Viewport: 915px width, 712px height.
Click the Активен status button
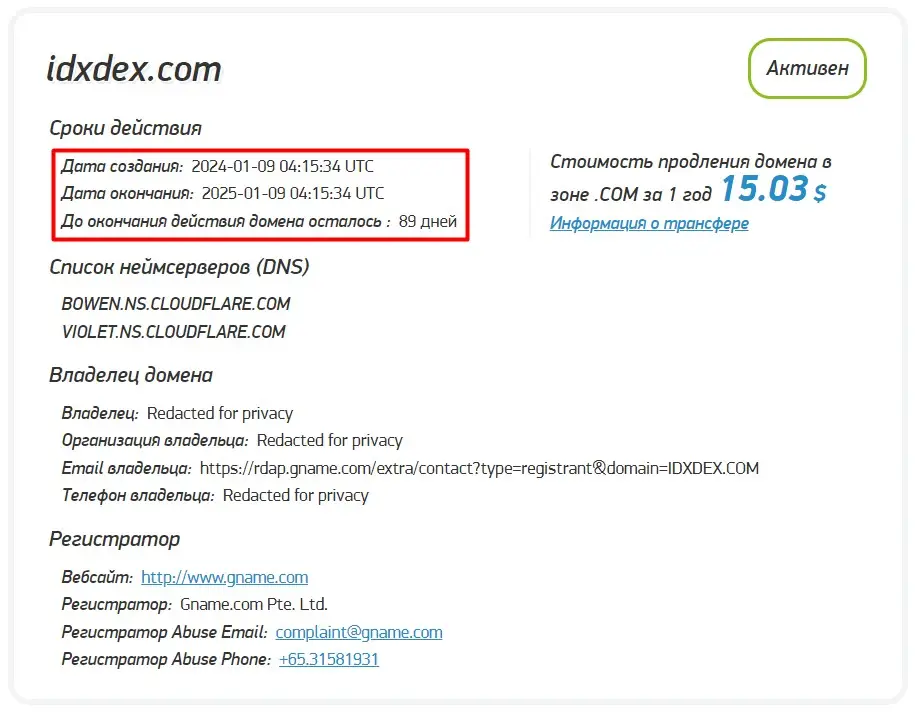coord(807,68)
